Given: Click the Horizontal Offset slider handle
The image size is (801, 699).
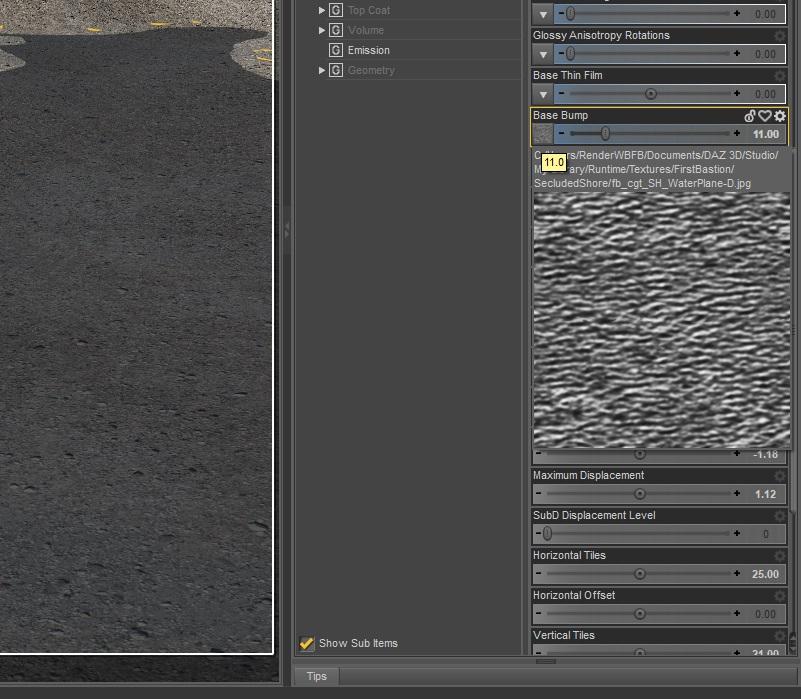Looking at the screenshot, I should pos(639,614).
